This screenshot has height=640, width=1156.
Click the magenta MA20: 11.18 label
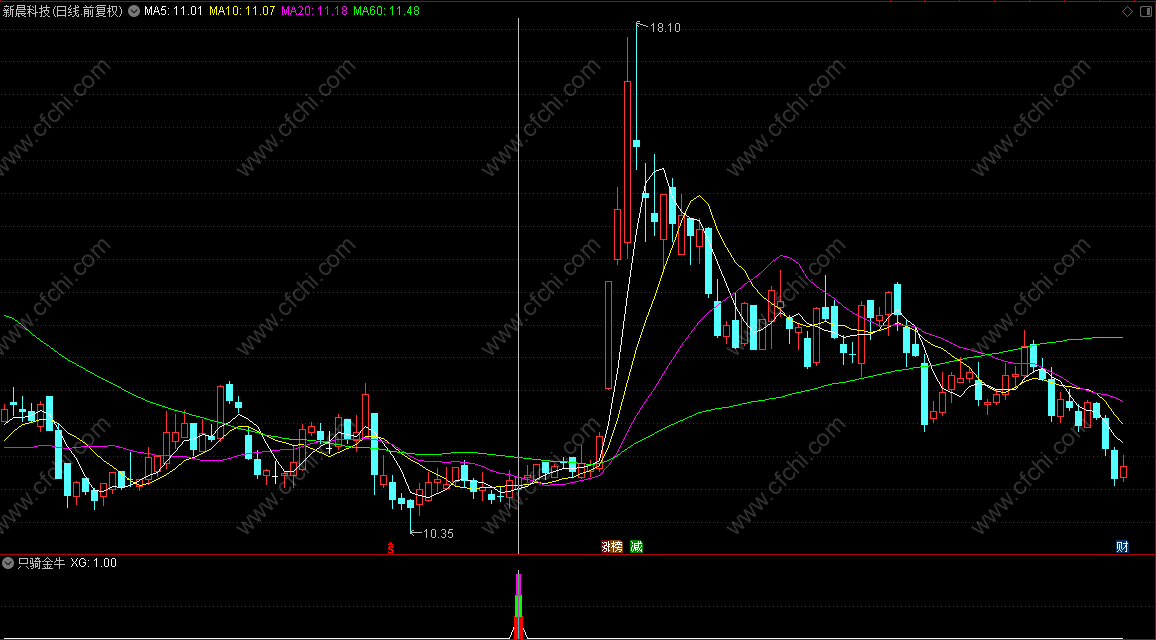[x=314, y=11]
